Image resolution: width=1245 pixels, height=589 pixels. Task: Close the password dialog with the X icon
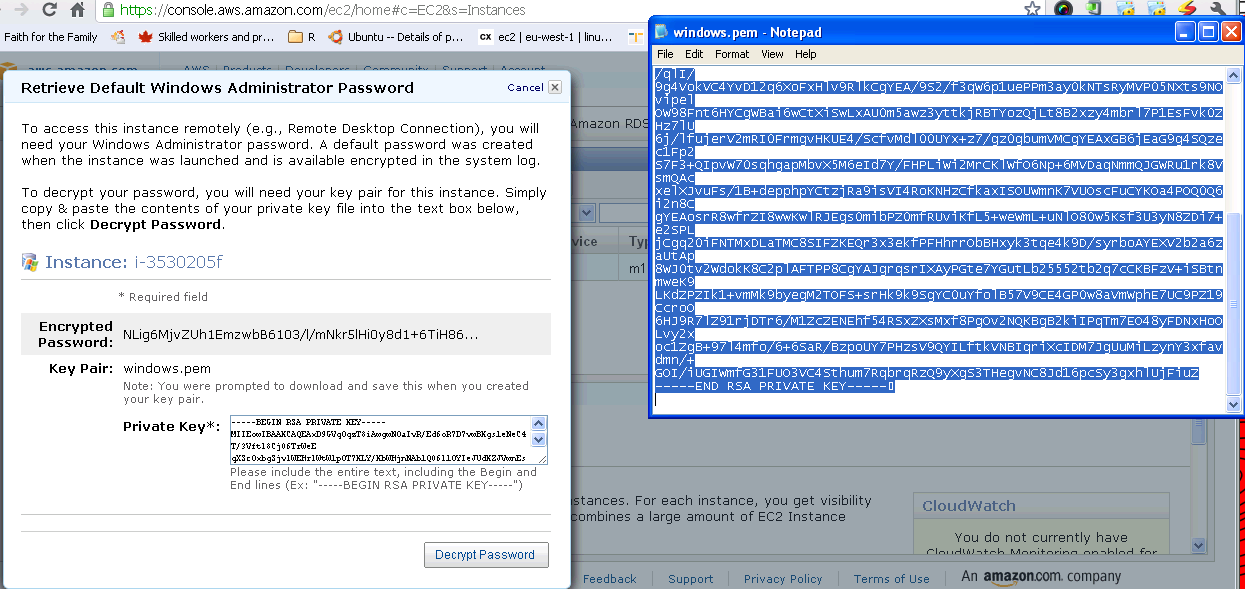coord(555,87)
